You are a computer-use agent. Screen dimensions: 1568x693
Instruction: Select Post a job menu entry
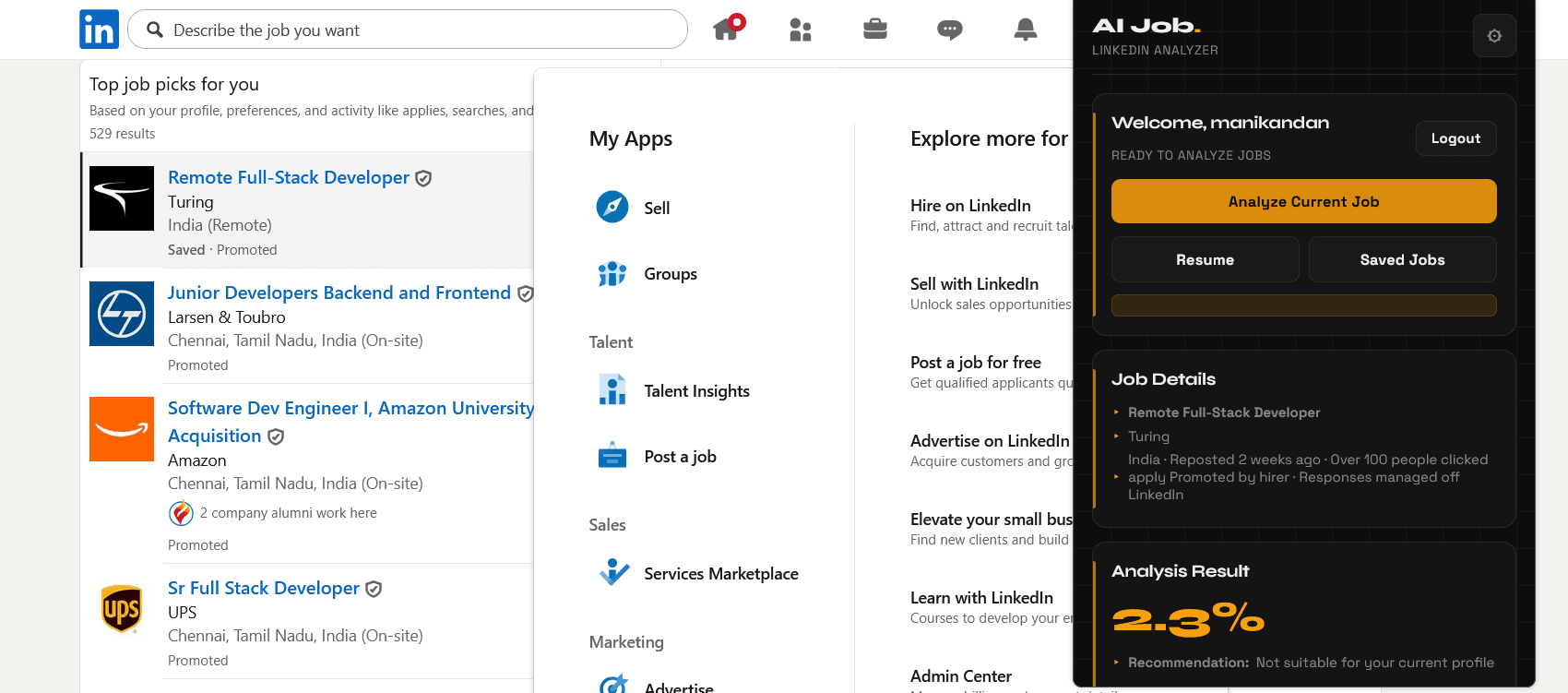pos(680,456)
